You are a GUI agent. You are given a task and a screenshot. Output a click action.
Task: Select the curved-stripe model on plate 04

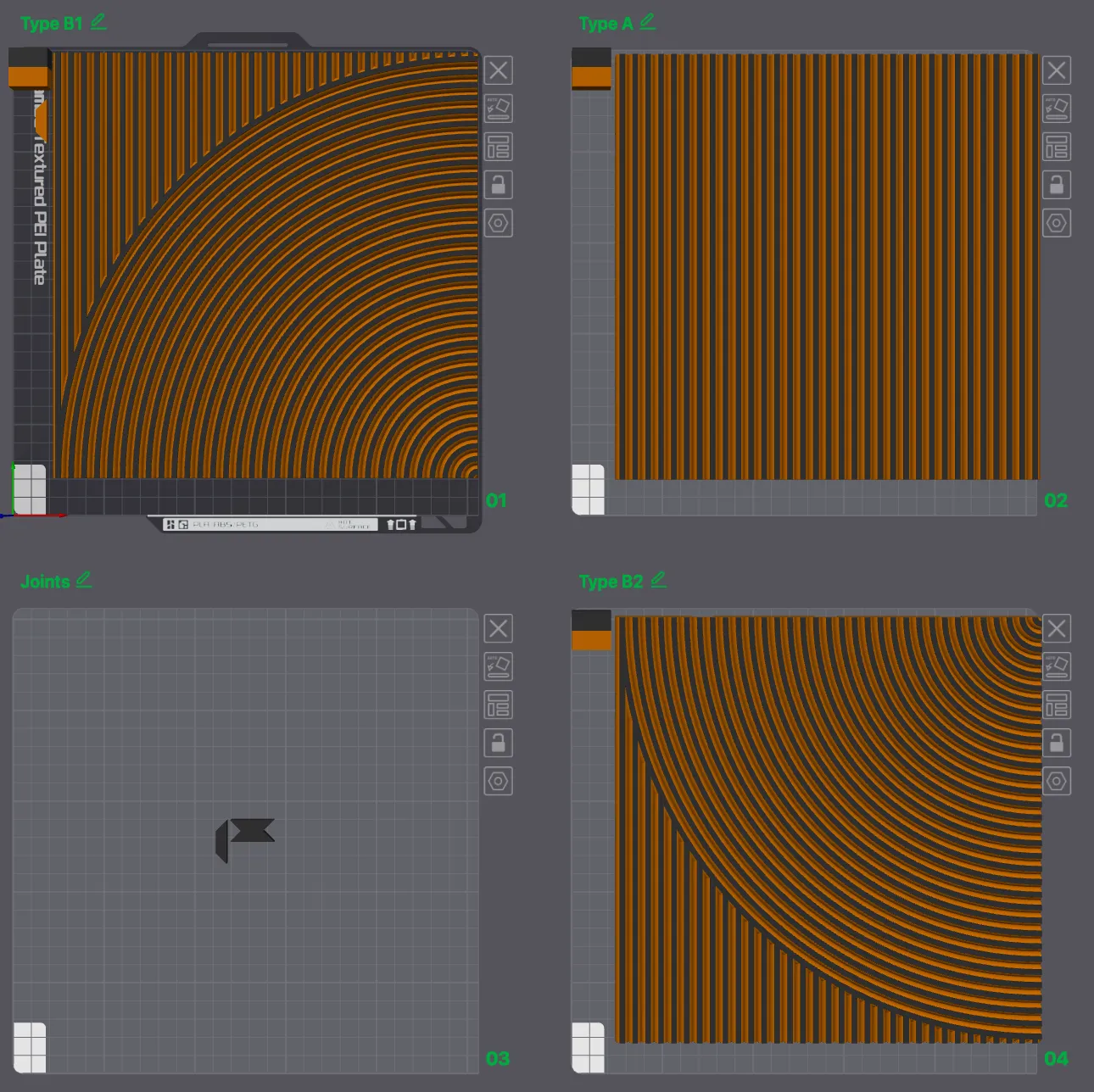tap(828, 829)
